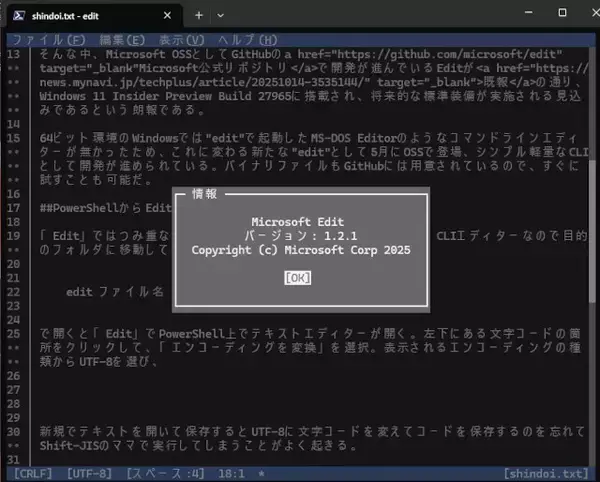
Task: Click 'Windows 11 Insider Preview Build 27965' text
Action: pos(165,96)
